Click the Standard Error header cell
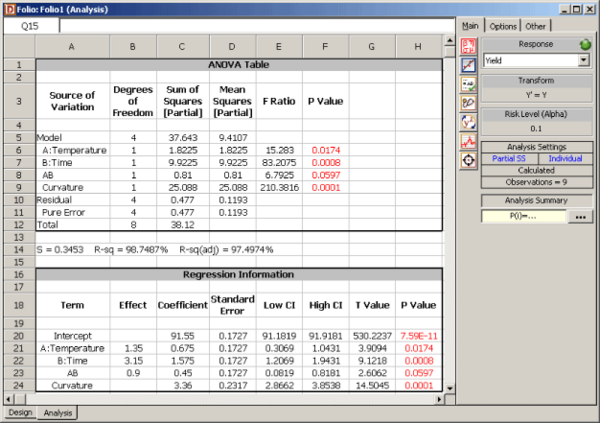Image resolution: width=600 pixels, height=423 pixels. tap(233, 305)
